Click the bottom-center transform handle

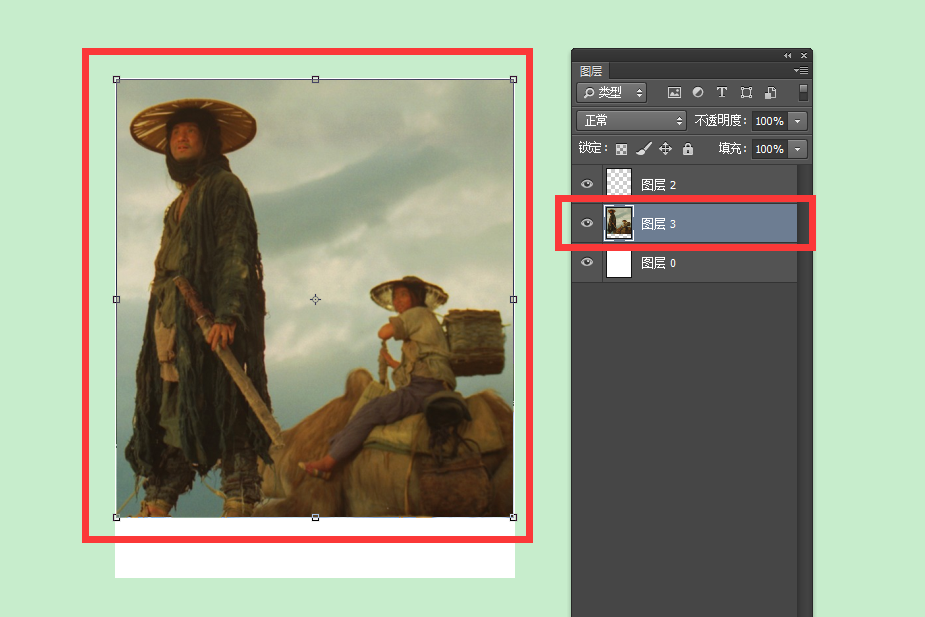[x=316, y=517]
